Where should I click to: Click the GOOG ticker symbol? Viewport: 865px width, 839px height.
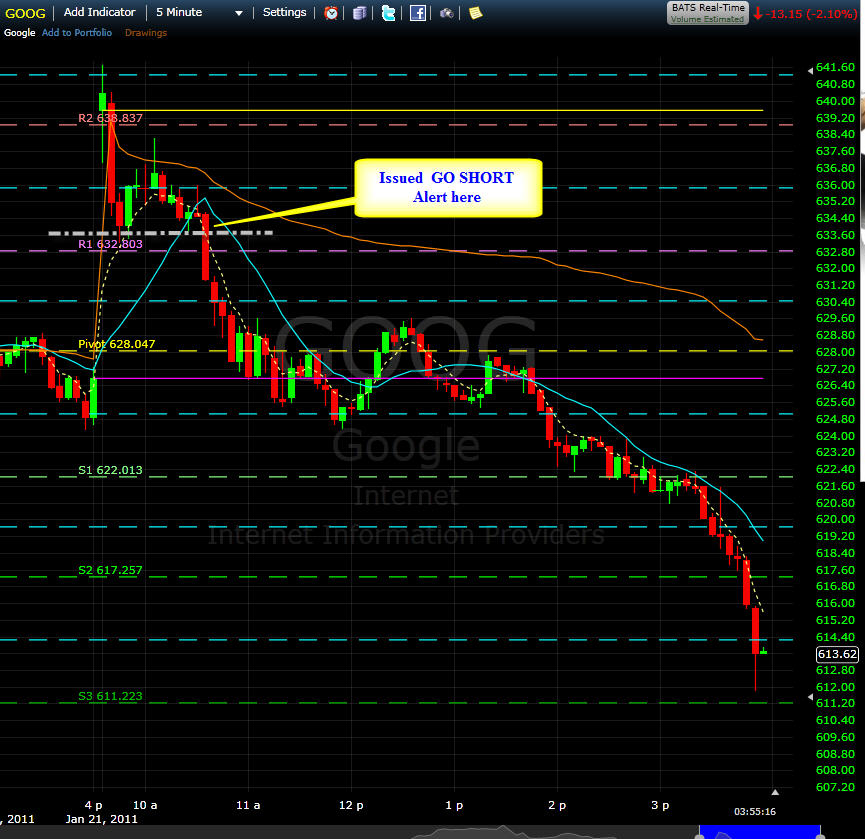coord(25,13)
